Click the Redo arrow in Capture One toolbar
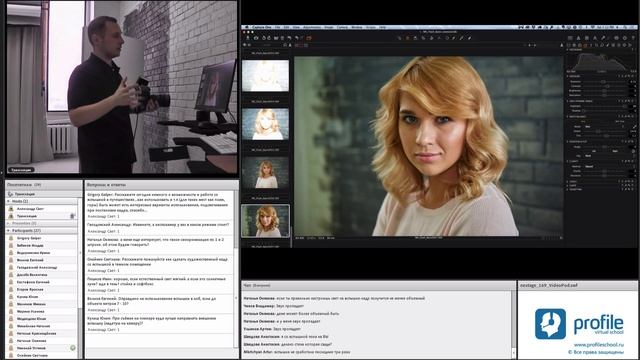 pos(297,38)
